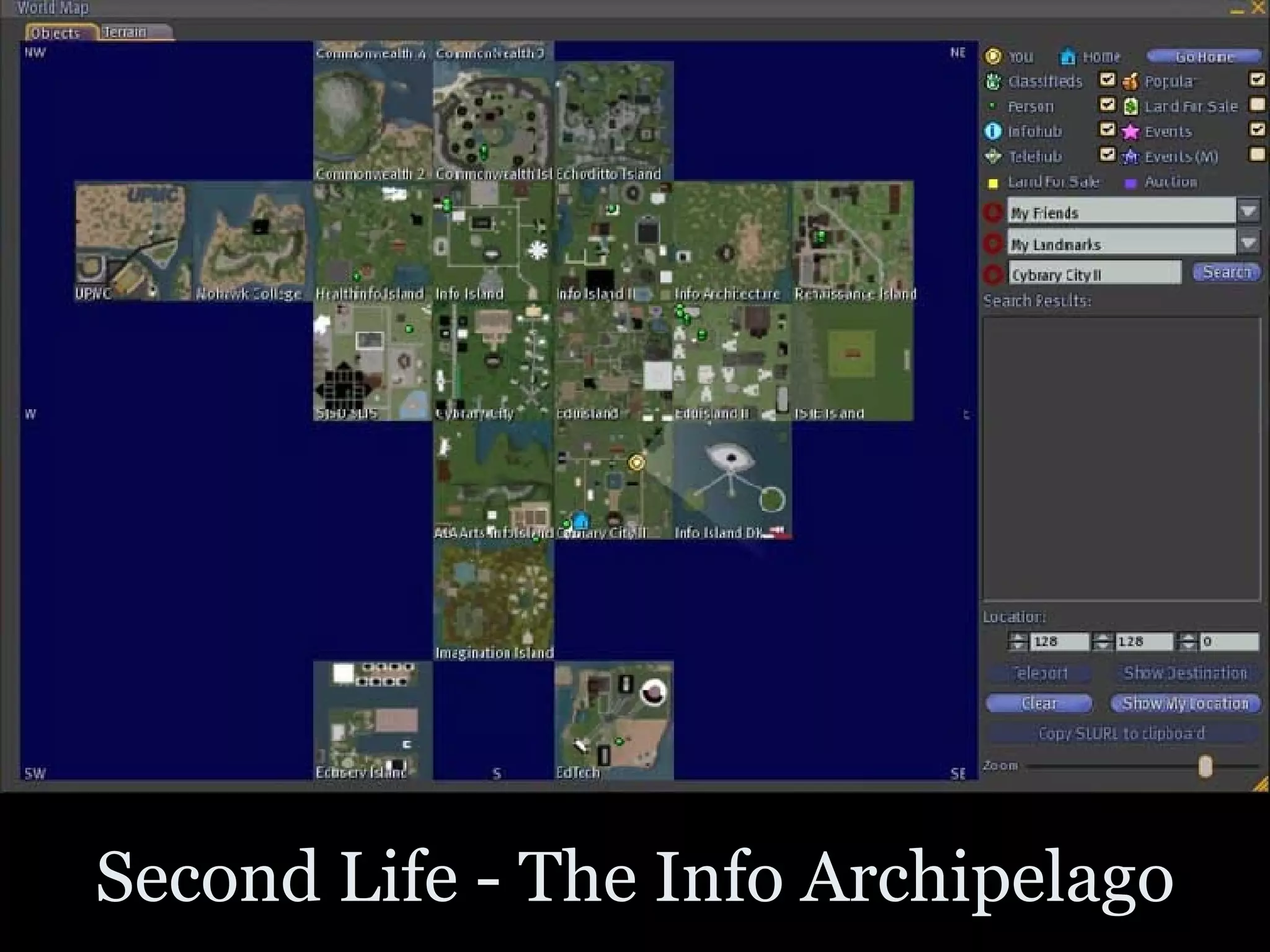1270x952 pixels.
Task: Click the Zoom slider handle
Action: 1205,766
